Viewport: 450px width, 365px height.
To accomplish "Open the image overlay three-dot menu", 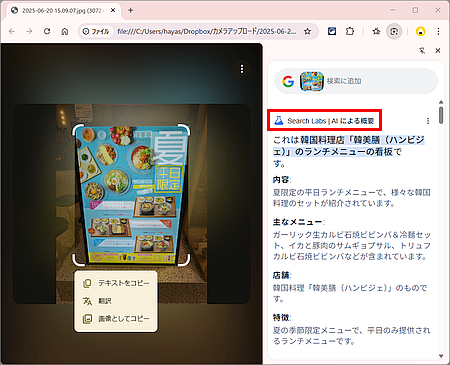I will tap(242, 69).
